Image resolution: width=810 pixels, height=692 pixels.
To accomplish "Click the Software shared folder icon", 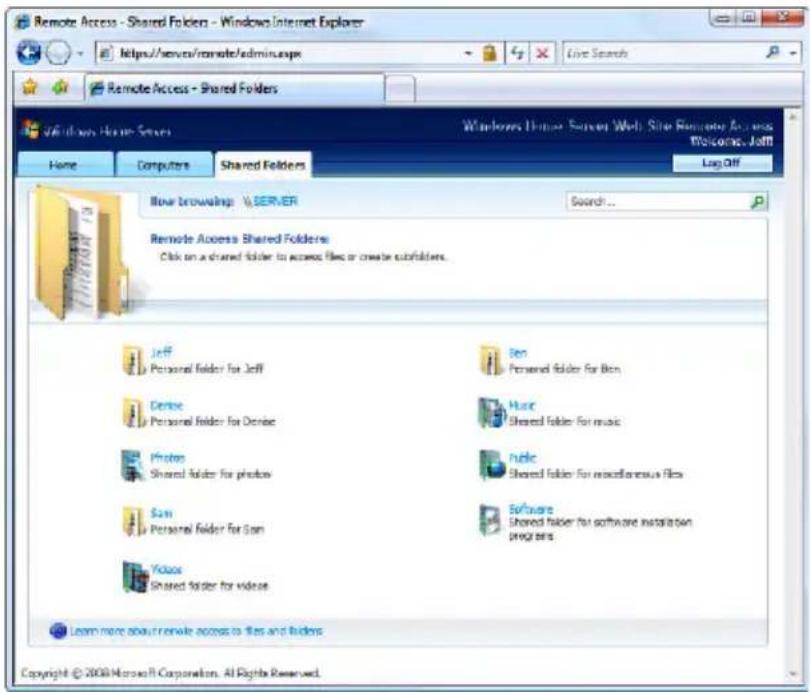I will click(x=490, y=520).
